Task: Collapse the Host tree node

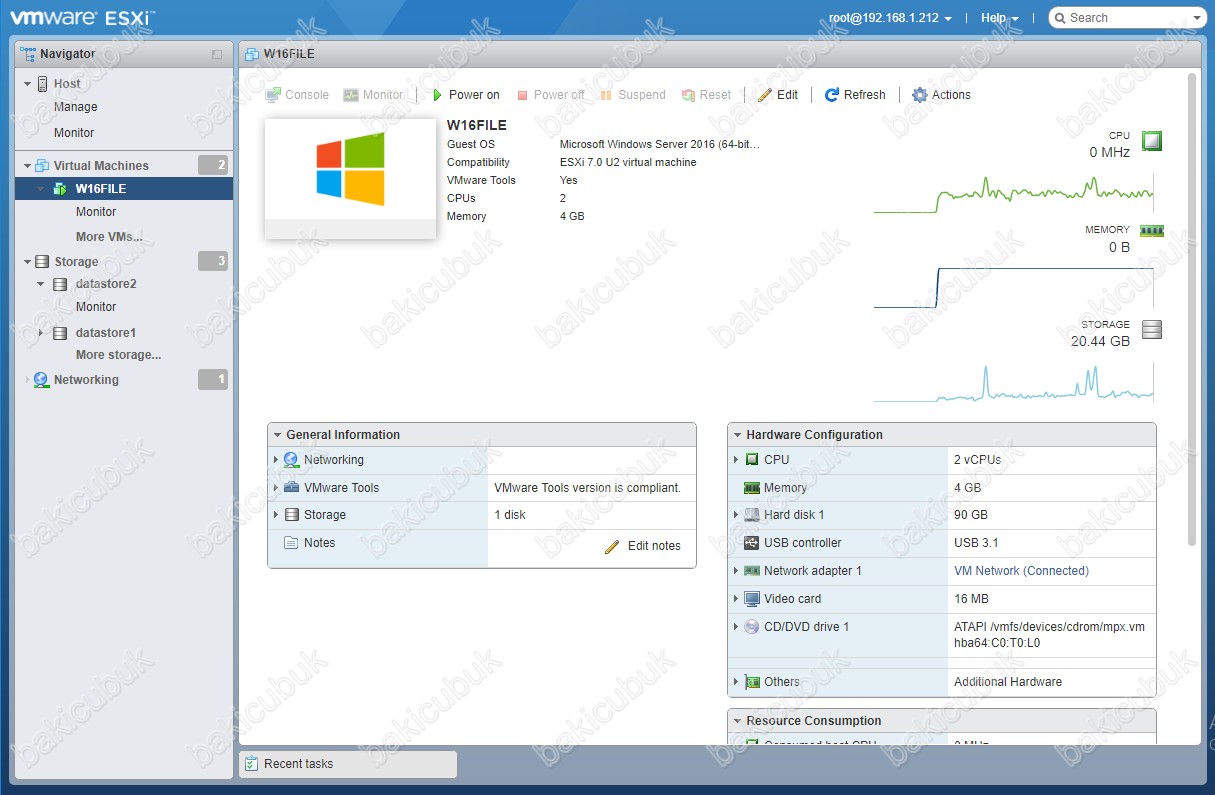Action: tap(28, 84)
